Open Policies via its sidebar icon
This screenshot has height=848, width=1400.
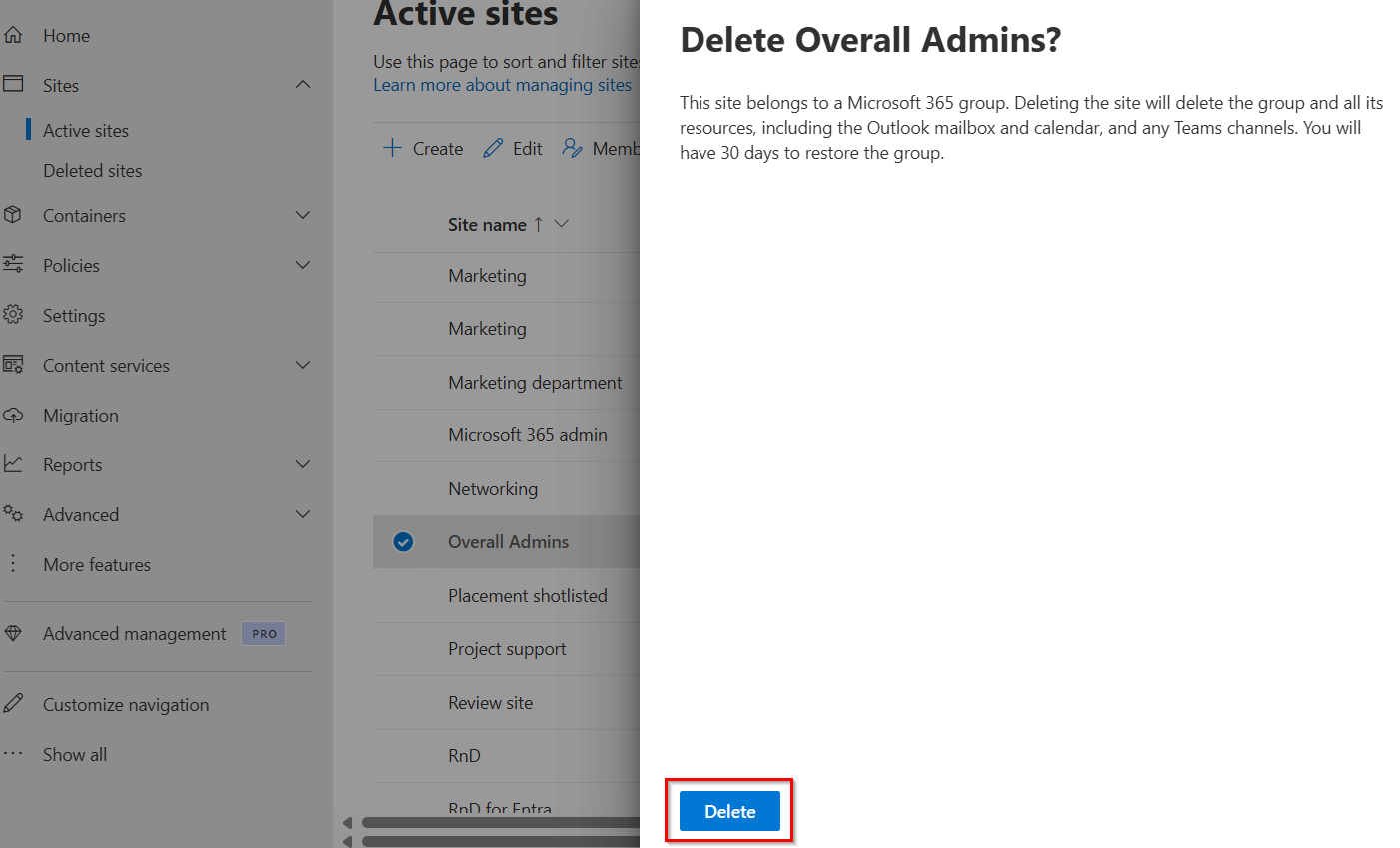coord(14,265)
